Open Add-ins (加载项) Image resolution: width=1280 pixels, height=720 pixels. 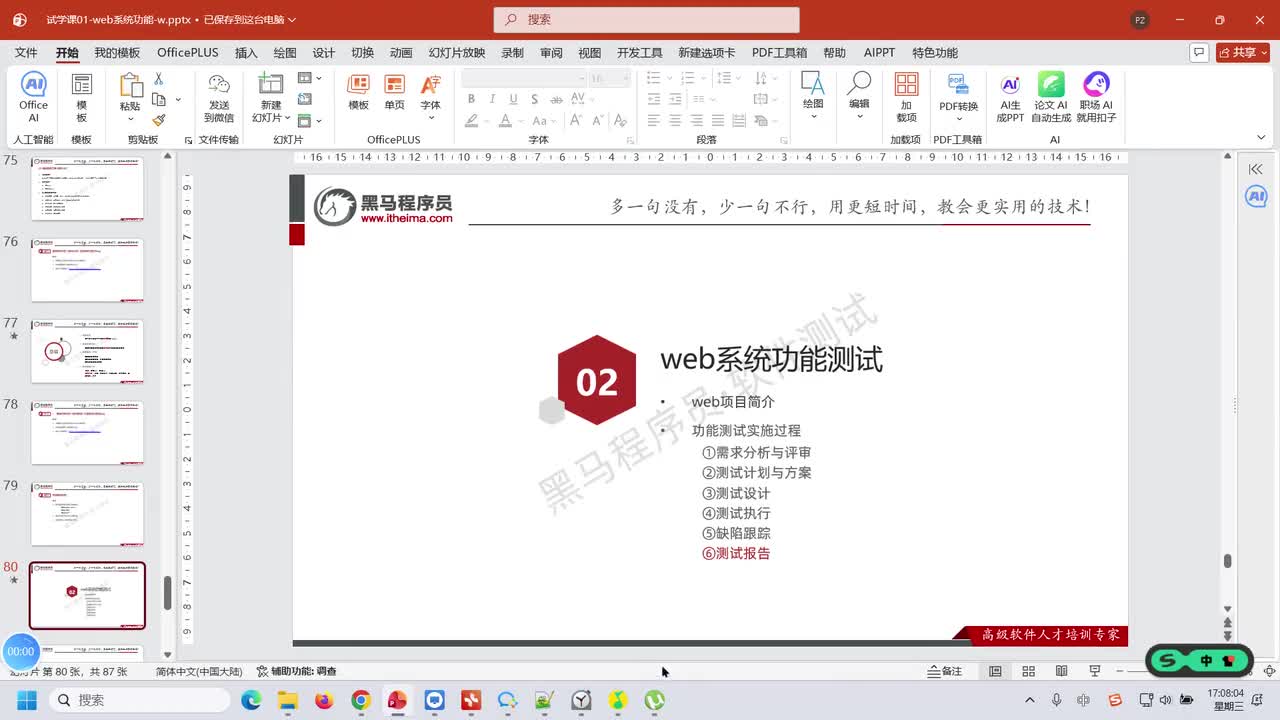pyautogui.click(x=906, y=97)
